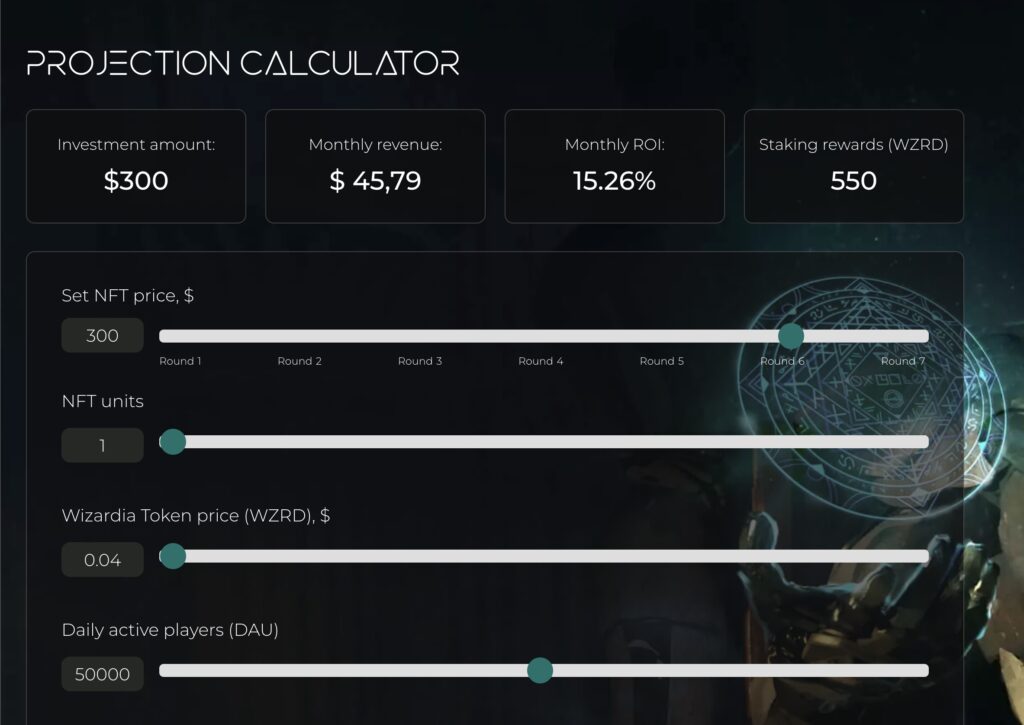Select Round 6 on the price slider
The width and height of the screenshot is (1024, 725).
782,361
